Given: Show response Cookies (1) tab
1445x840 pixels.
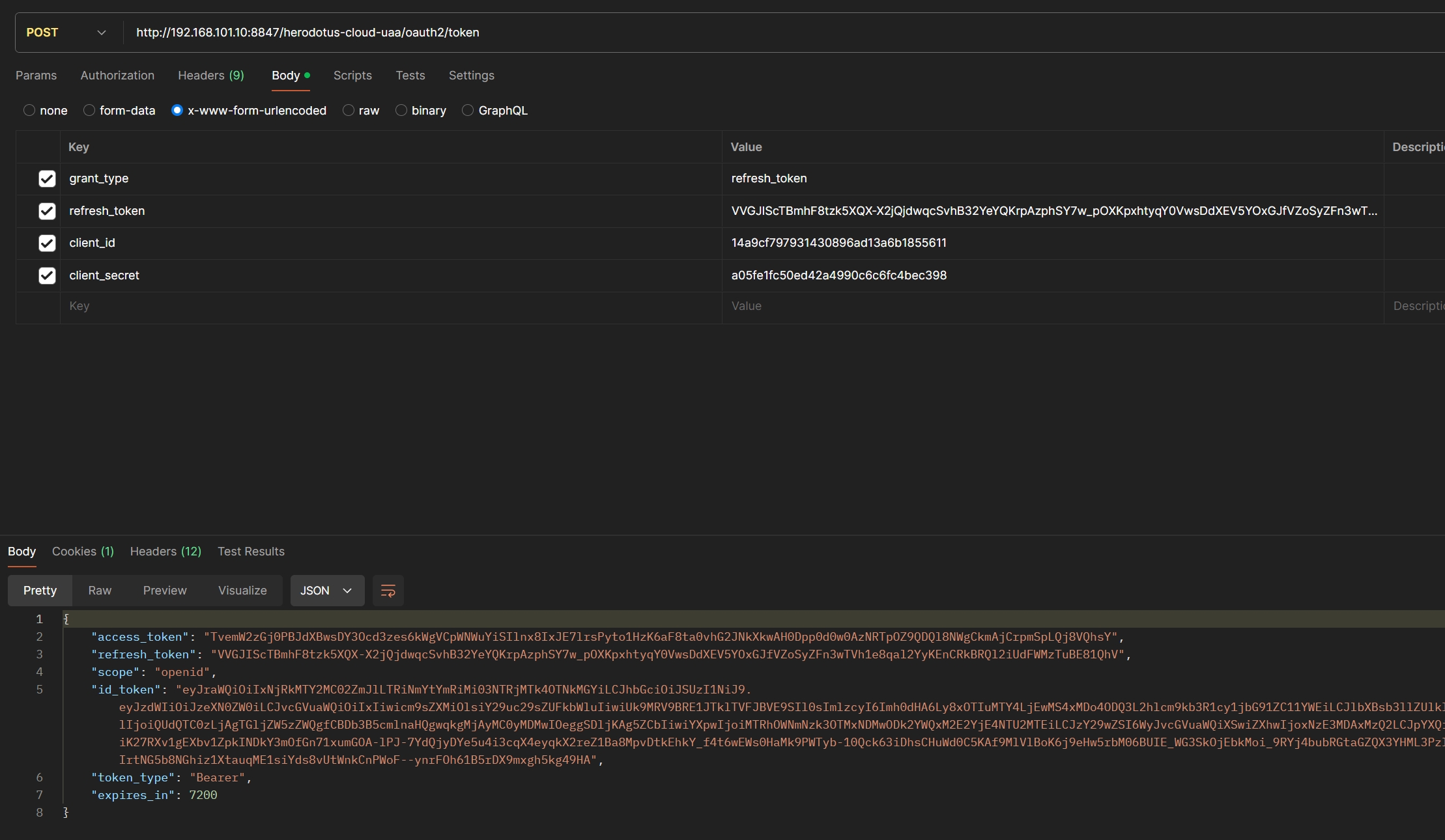Looking at the screenshot, I should point(83,552).
